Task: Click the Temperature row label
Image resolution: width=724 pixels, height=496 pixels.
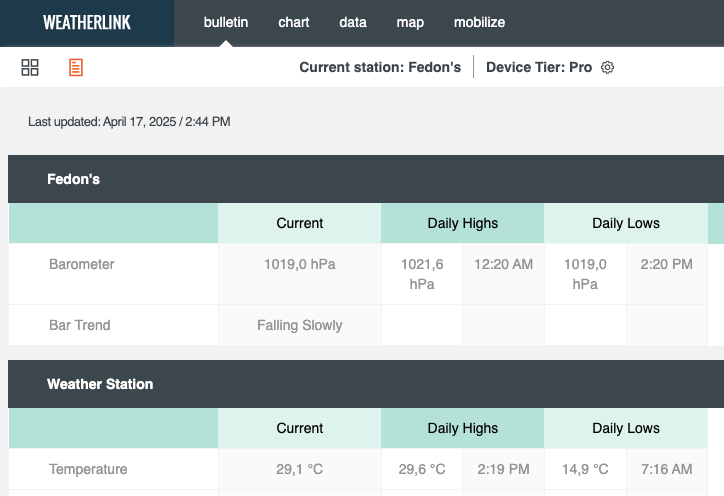Action: 88,469
